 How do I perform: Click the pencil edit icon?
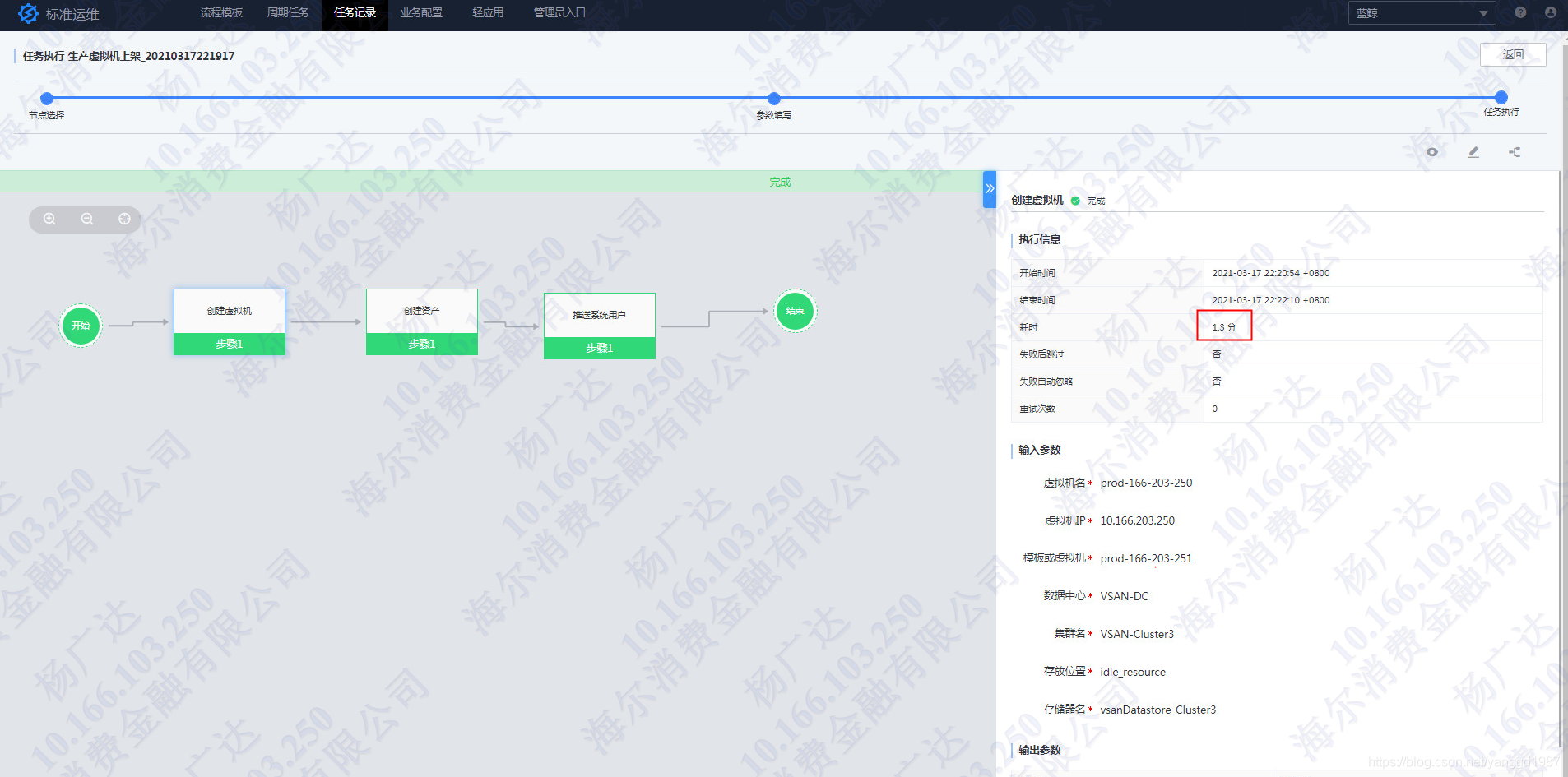click(1473, 152)
